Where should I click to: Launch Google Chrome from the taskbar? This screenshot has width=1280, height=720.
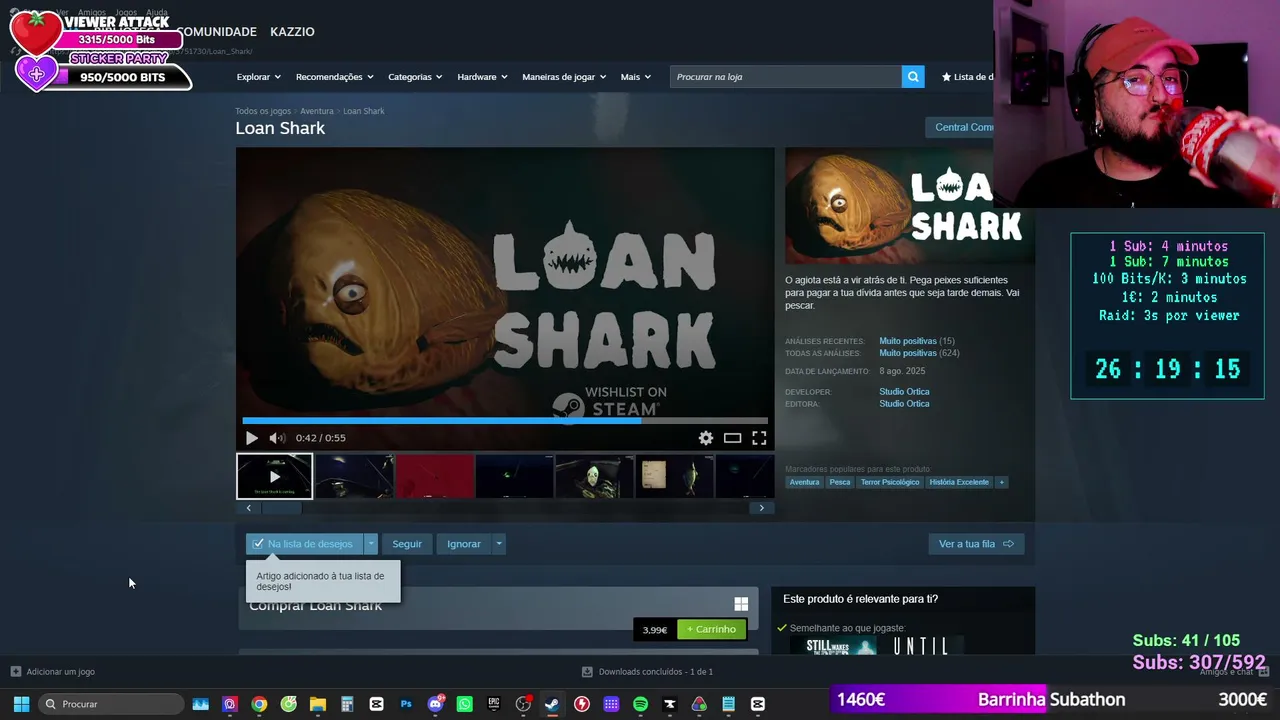(259, 704)
